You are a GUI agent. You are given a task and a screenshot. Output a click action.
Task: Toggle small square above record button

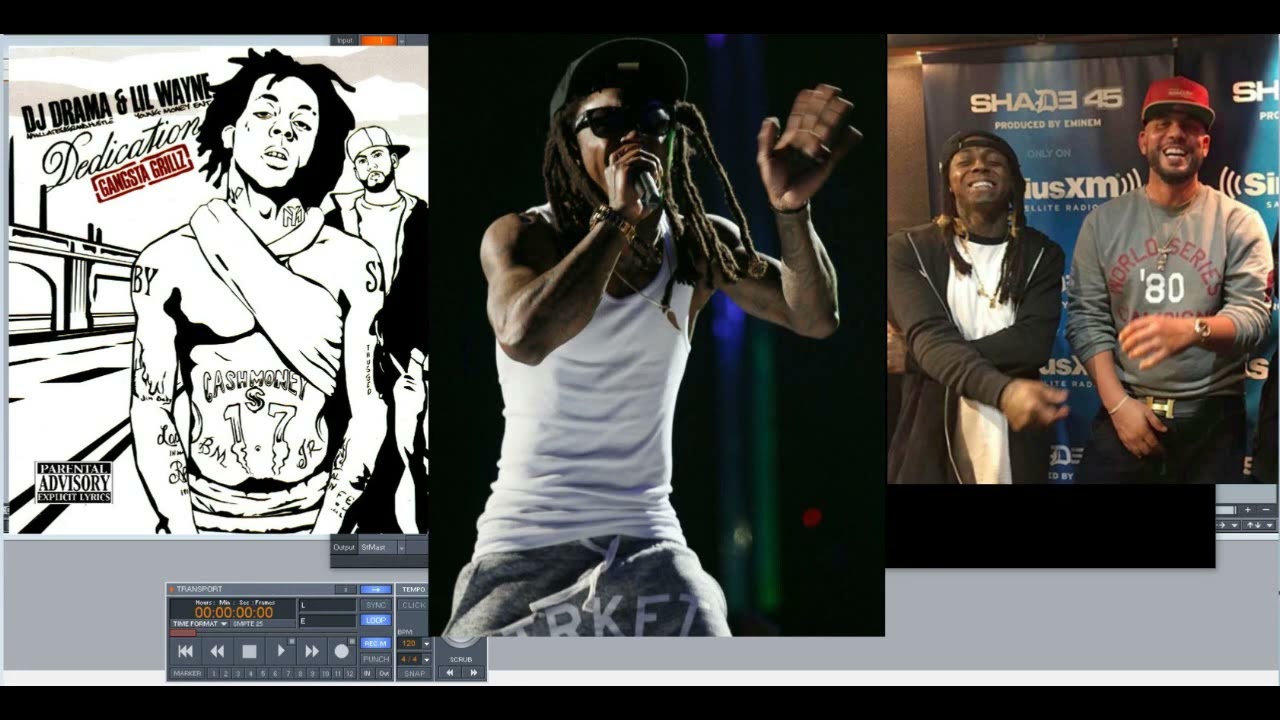click(352, 641)
